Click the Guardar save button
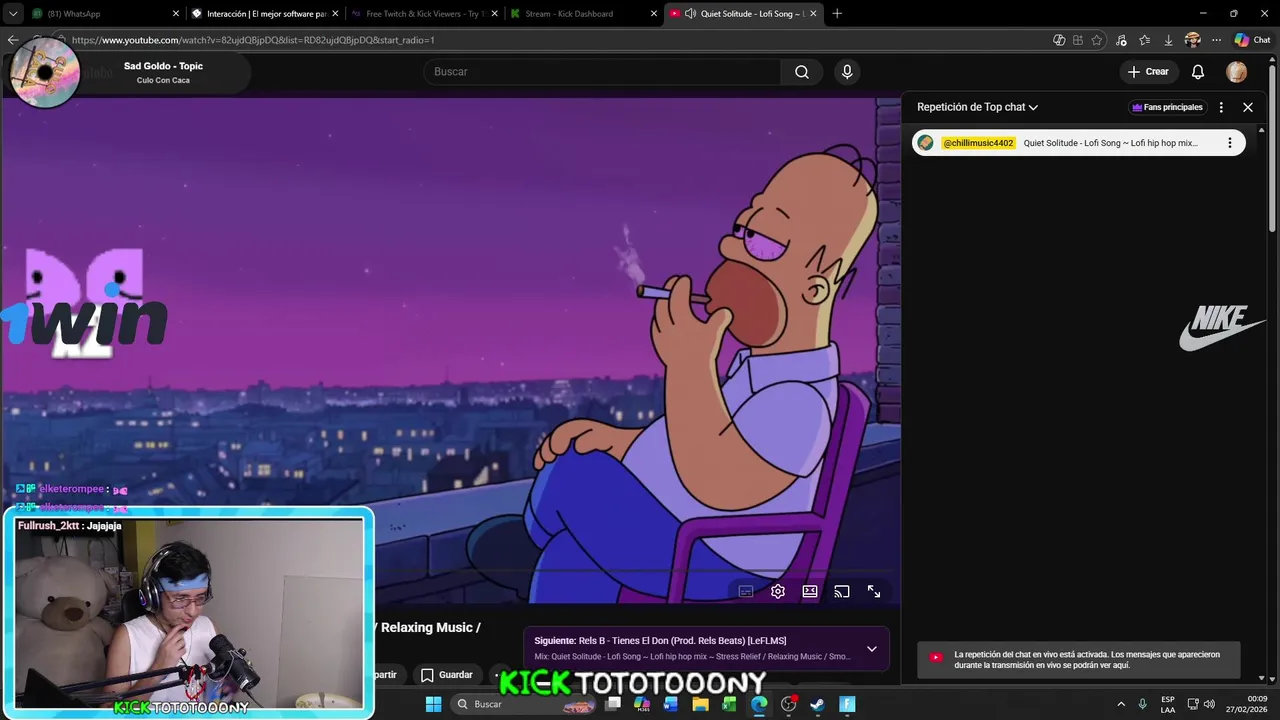The height and width of the screenshot is (720, 1280). coord(446,675)
